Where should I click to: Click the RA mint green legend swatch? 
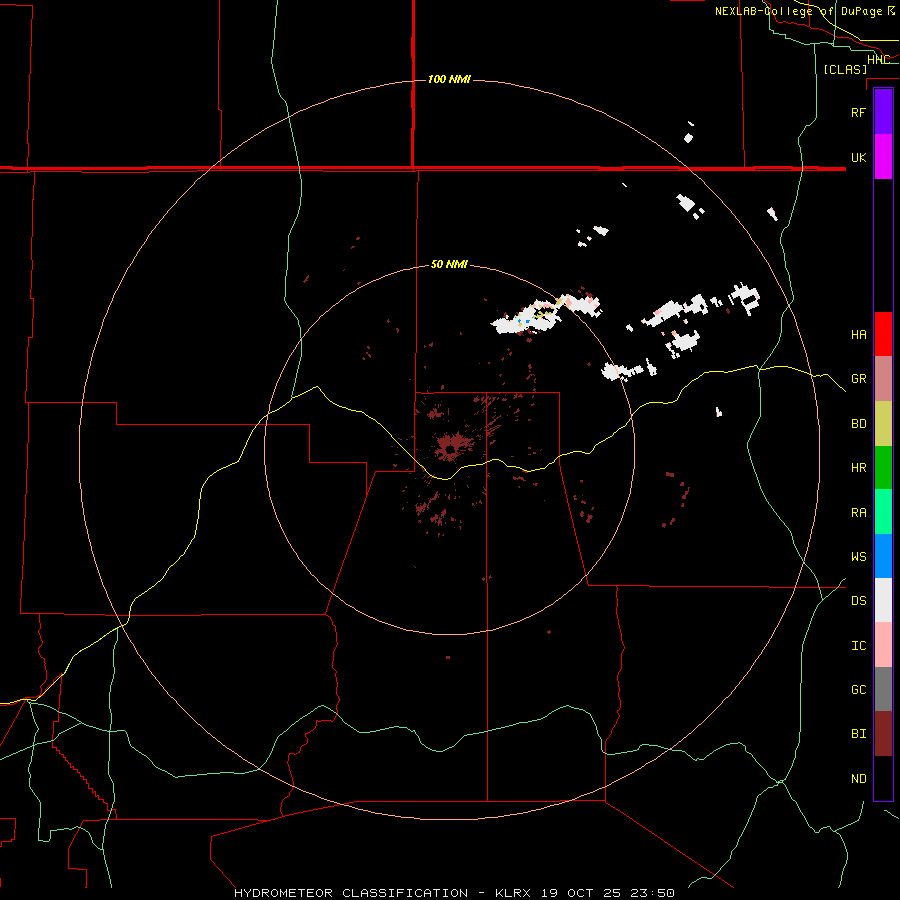[x=883, y=512]
